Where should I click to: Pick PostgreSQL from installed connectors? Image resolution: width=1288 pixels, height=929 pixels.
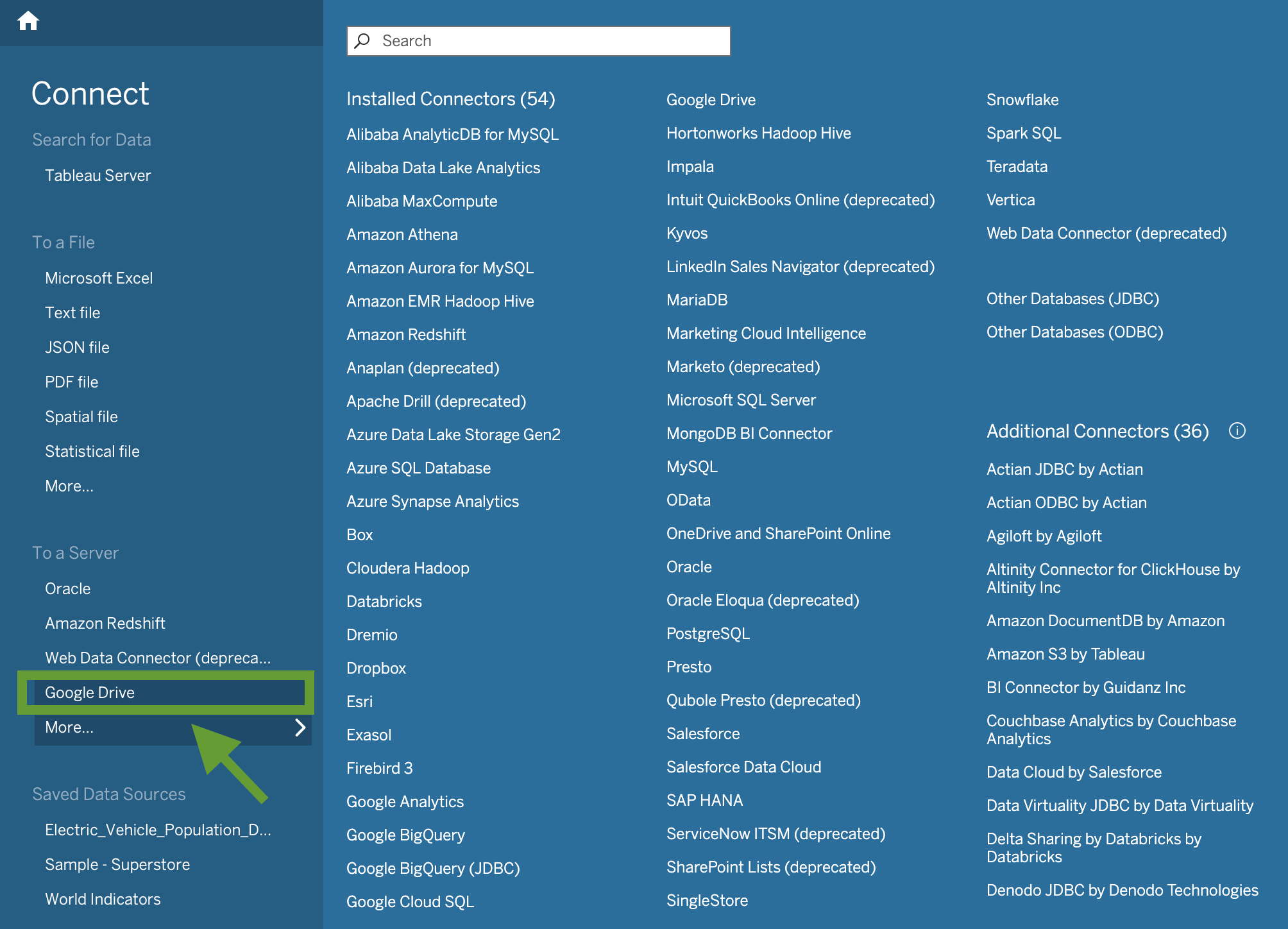[708, 634]
